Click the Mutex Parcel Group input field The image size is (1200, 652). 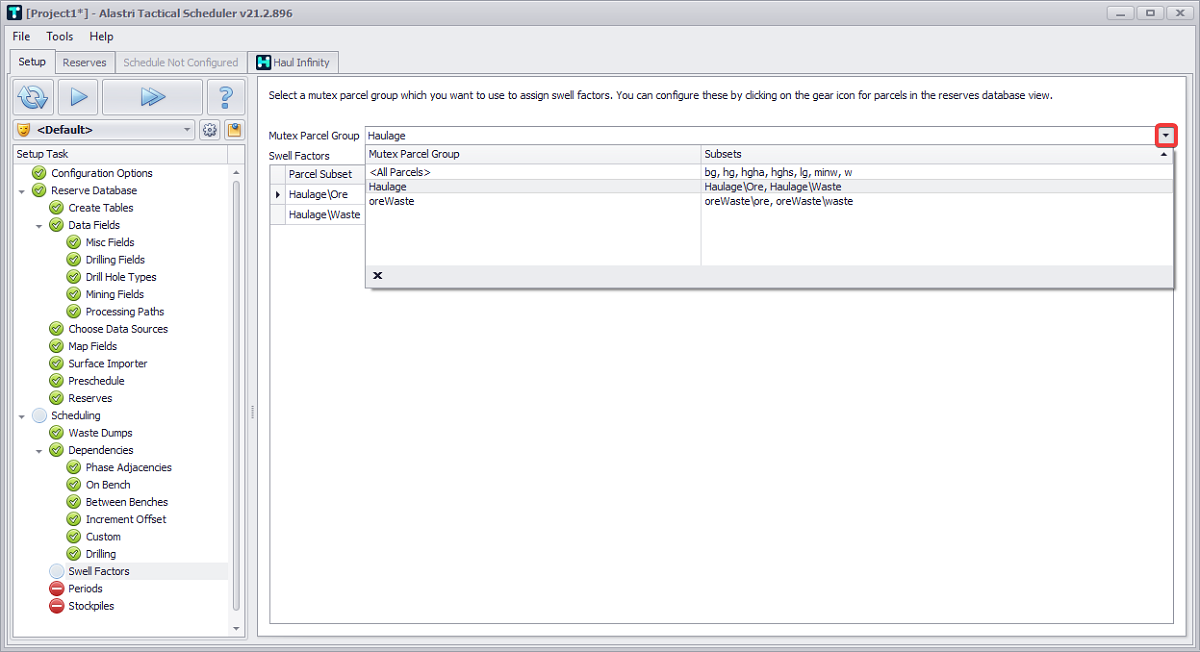click(760, 135)
